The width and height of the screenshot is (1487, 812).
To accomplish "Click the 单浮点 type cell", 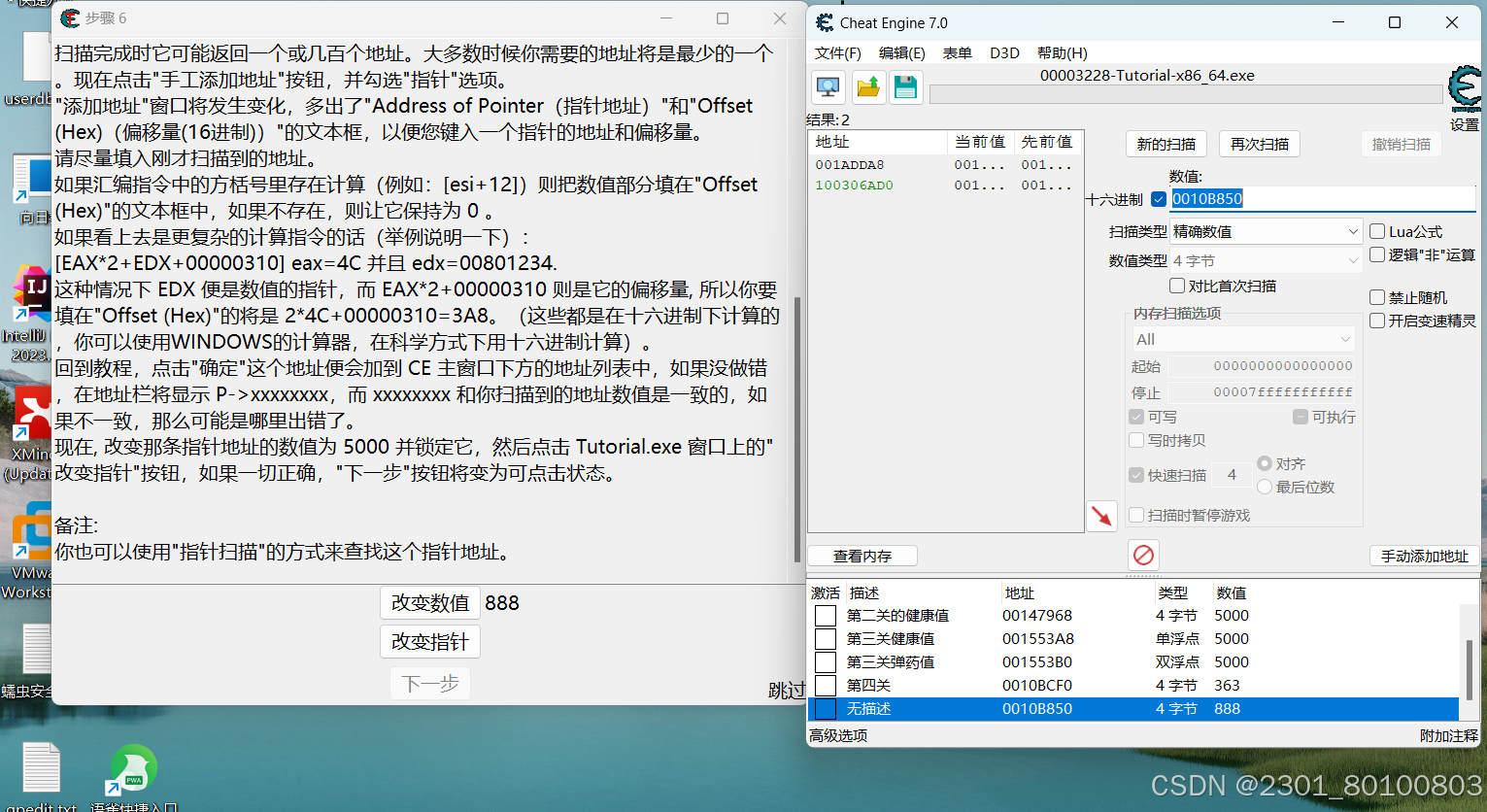I will click(1177, 639).
